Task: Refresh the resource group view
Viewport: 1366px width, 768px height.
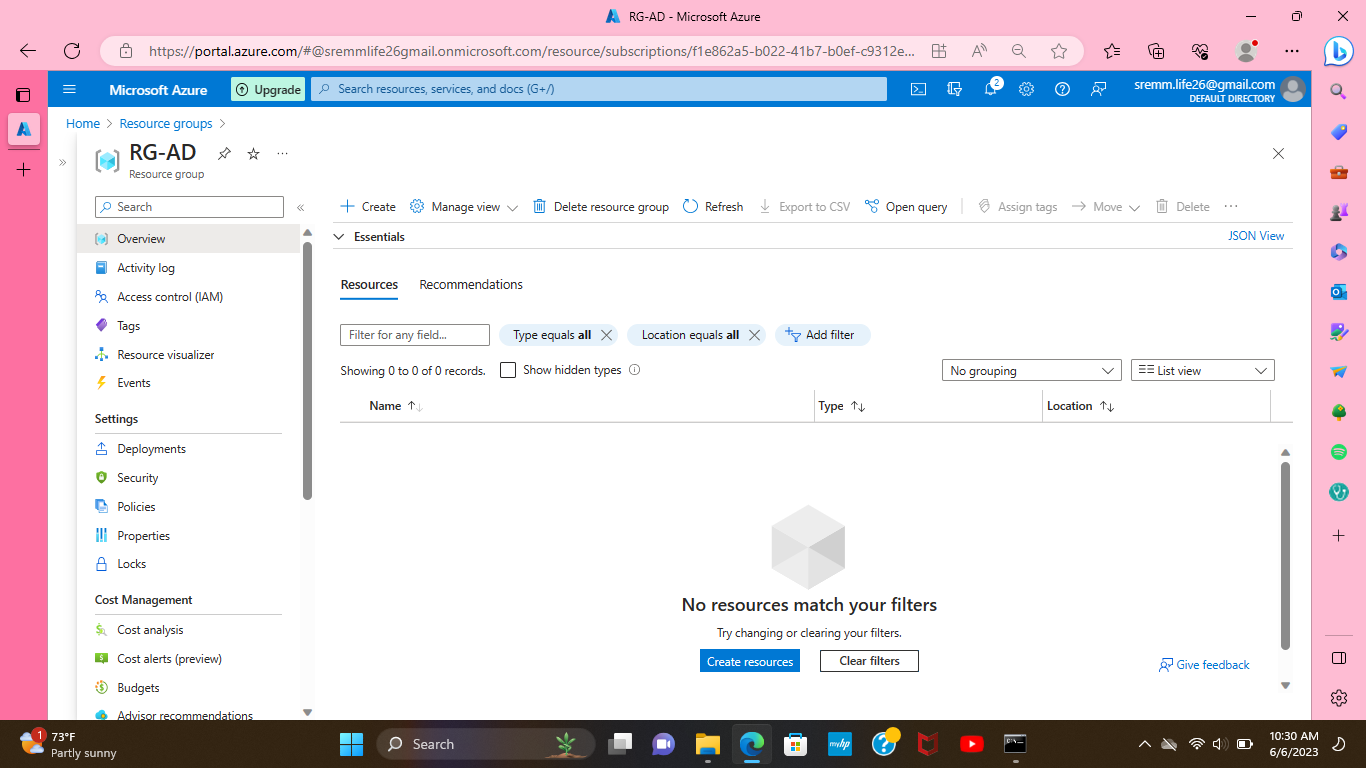Action: (712, 206)
